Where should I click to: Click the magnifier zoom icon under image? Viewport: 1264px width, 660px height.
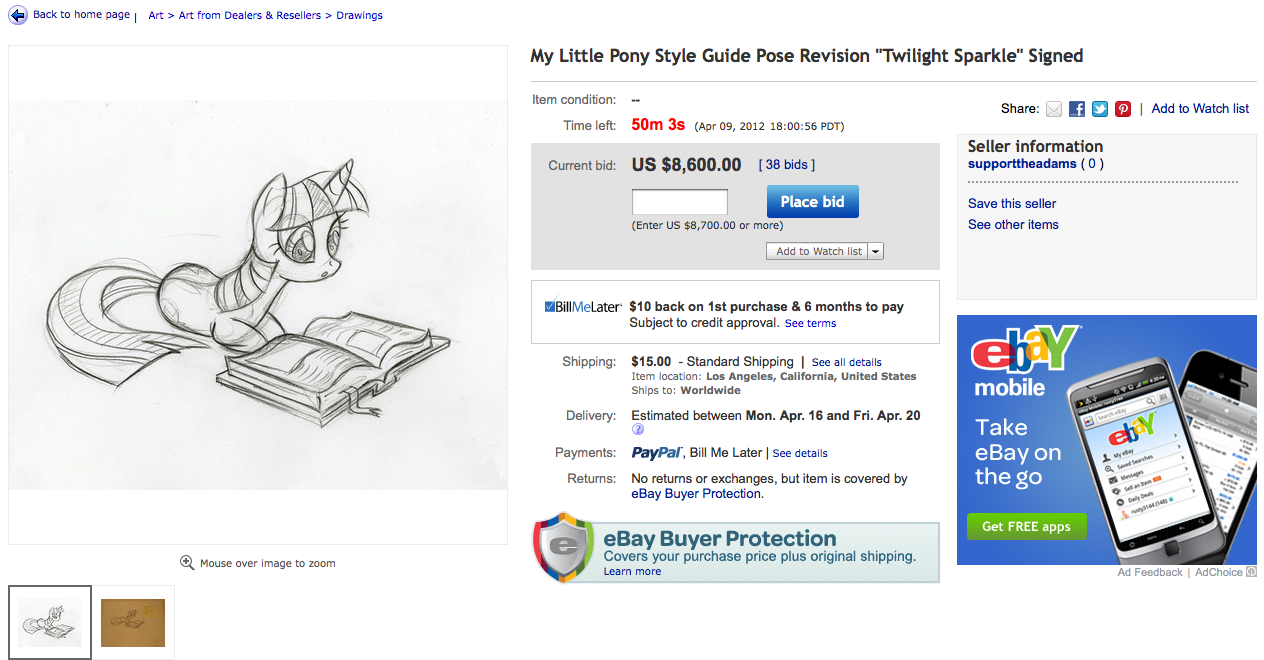187,563
